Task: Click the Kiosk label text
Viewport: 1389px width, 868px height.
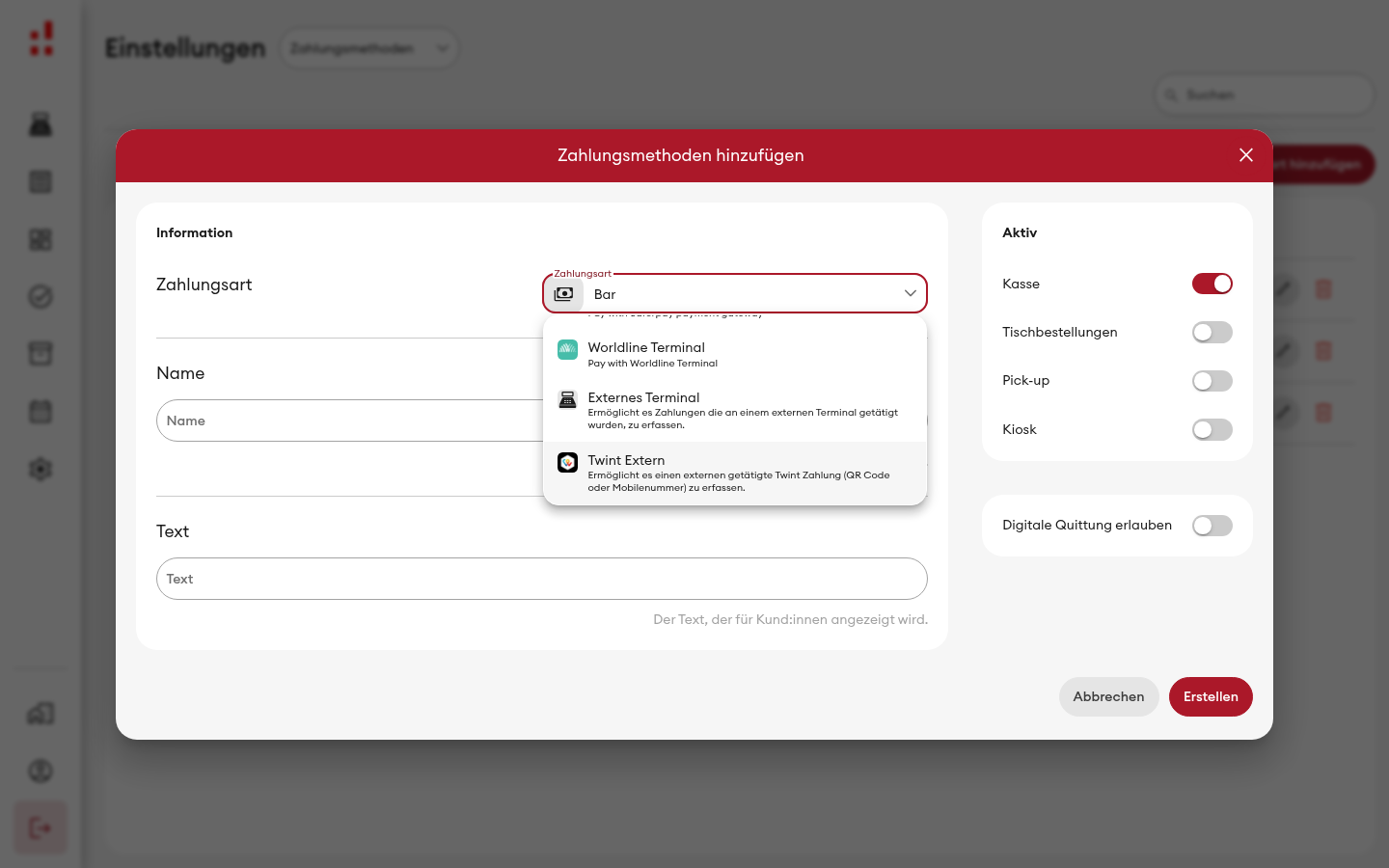Action: pos(1019,429)
